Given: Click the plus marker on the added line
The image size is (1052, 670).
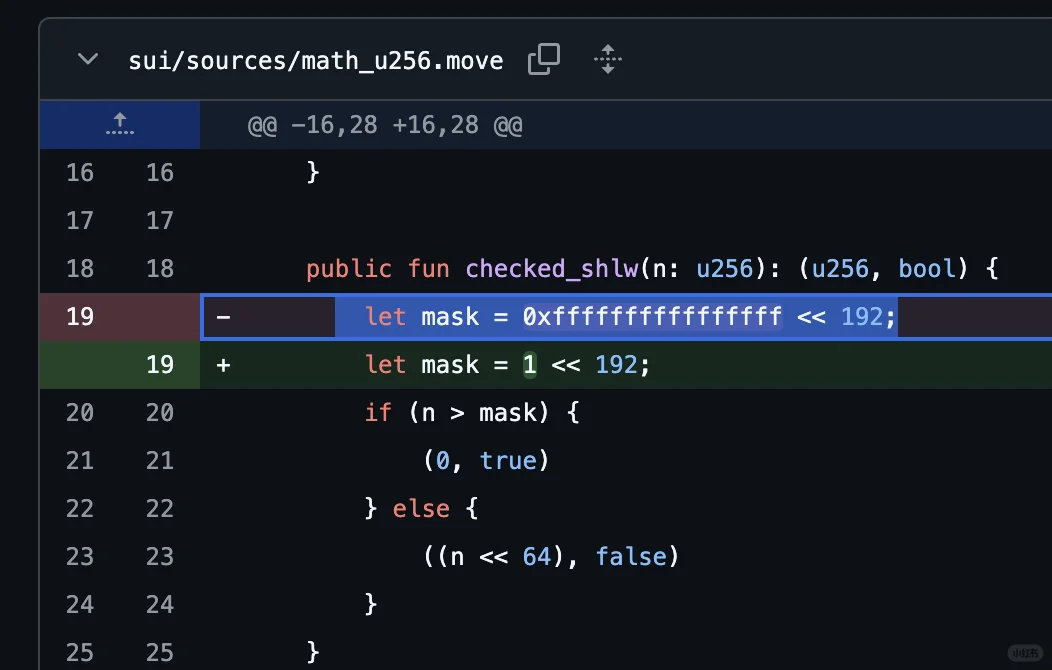Looking at the screenshot, I should click(223, 365).
